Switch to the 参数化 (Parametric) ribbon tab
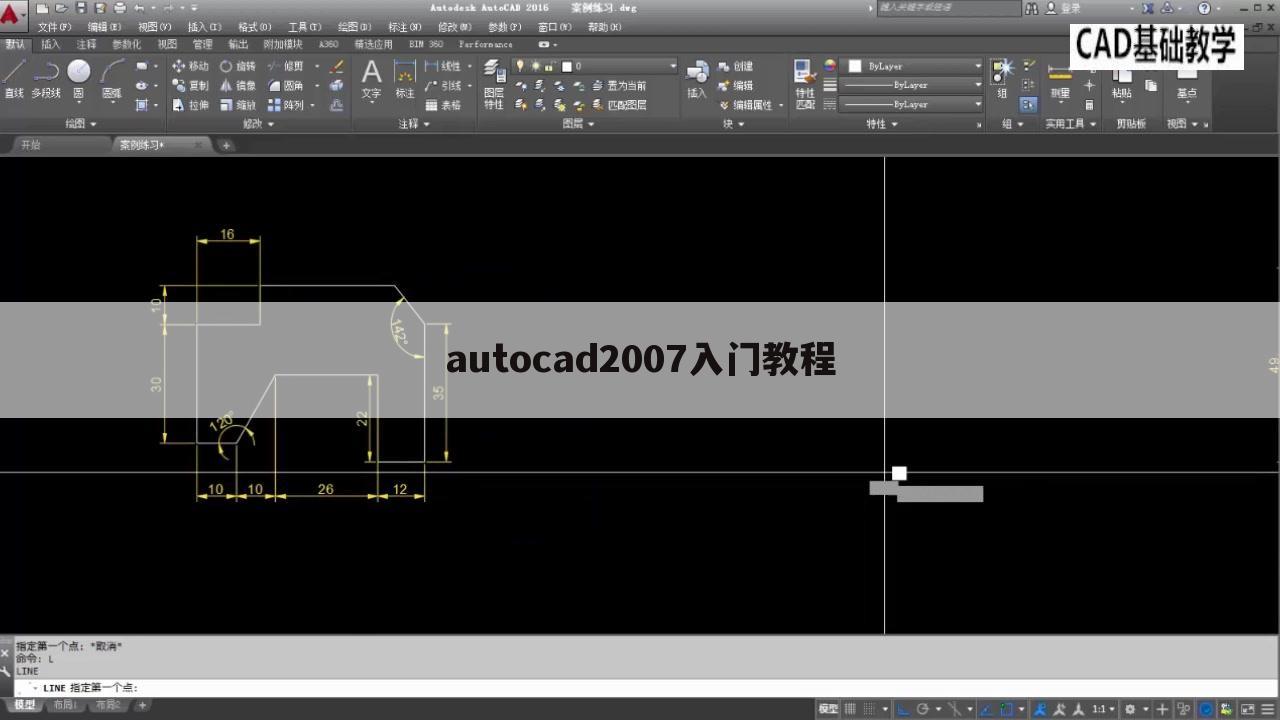 pos(126,44)
